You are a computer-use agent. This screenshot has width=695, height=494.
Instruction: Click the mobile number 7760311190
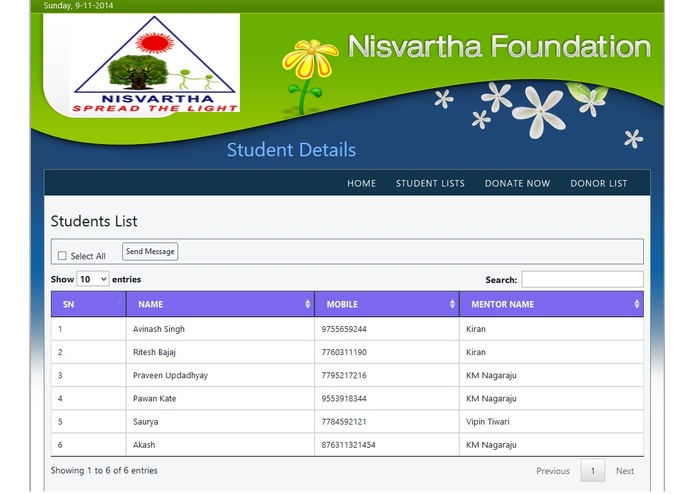coord(344,352)
